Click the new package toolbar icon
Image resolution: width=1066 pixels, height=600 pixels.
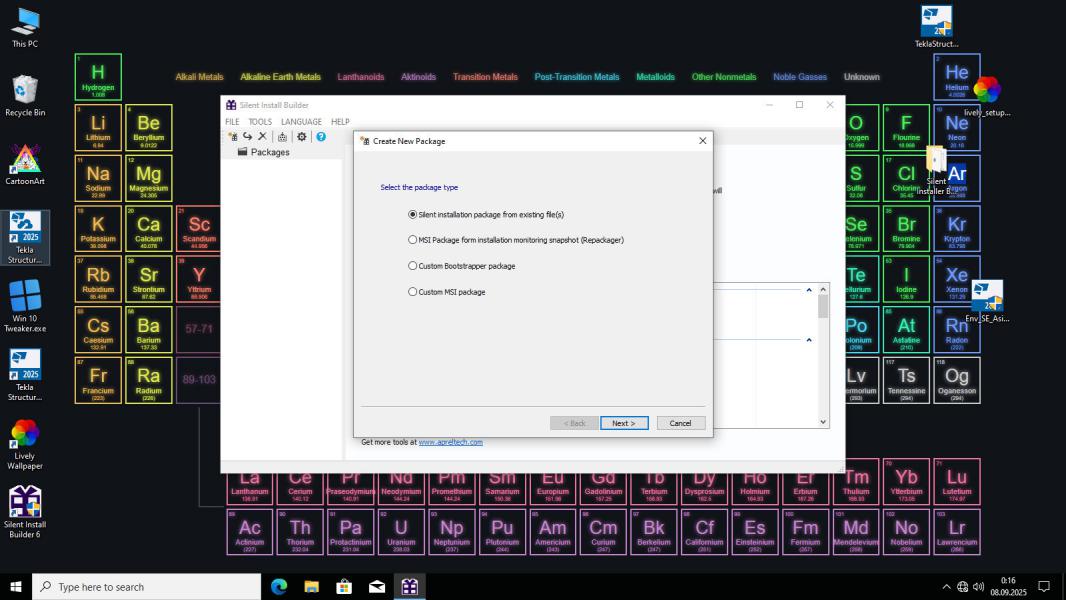233,137
